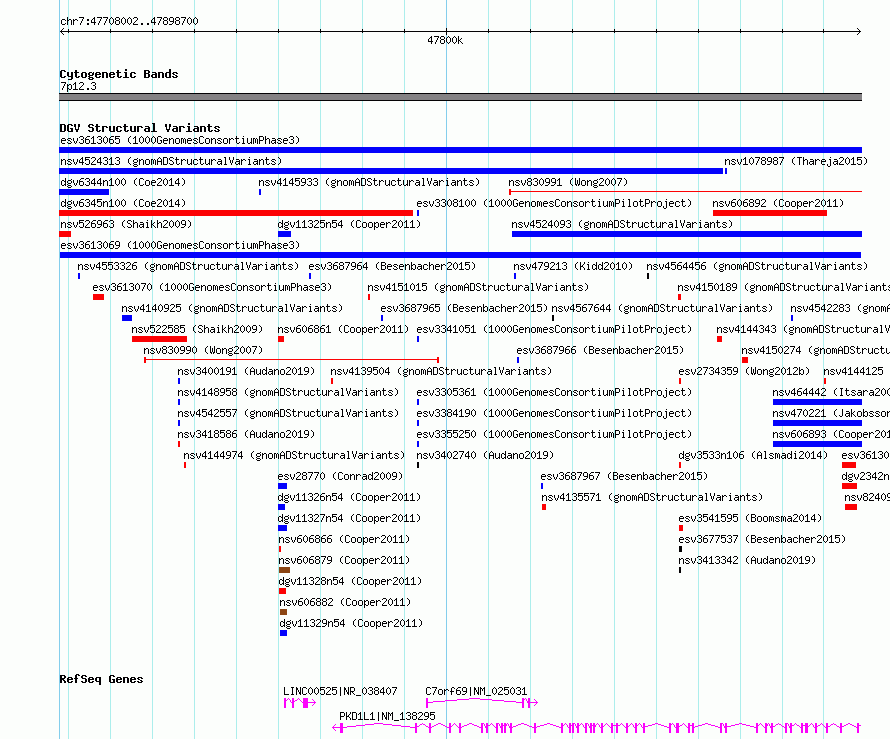
Task: Click esv2734359 Wong2012b label
Action: tap(744, 371)
